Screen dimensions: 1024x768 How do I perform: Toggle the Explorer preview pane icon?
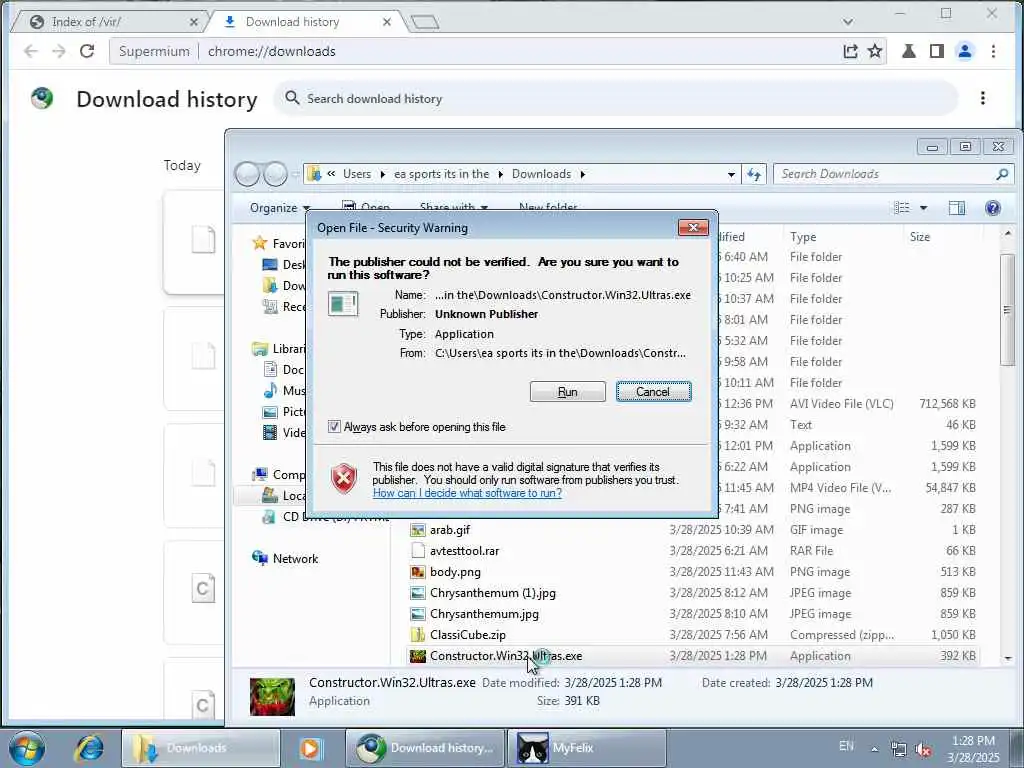tap(957, 208)
